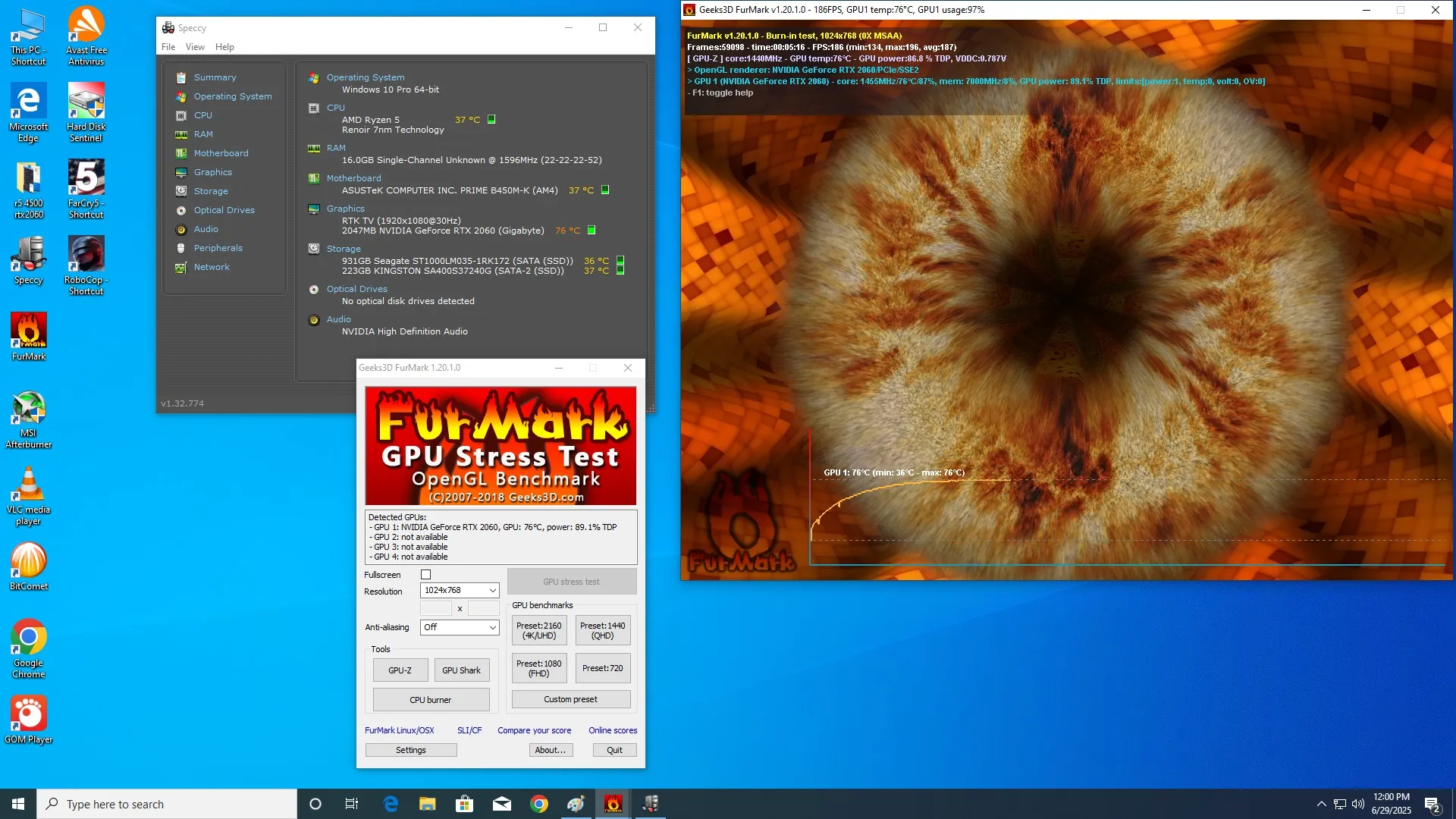Click the Graphics heading in Speccy summary
This screenshot has width=1456, height=819.
(x=346, y=209)
